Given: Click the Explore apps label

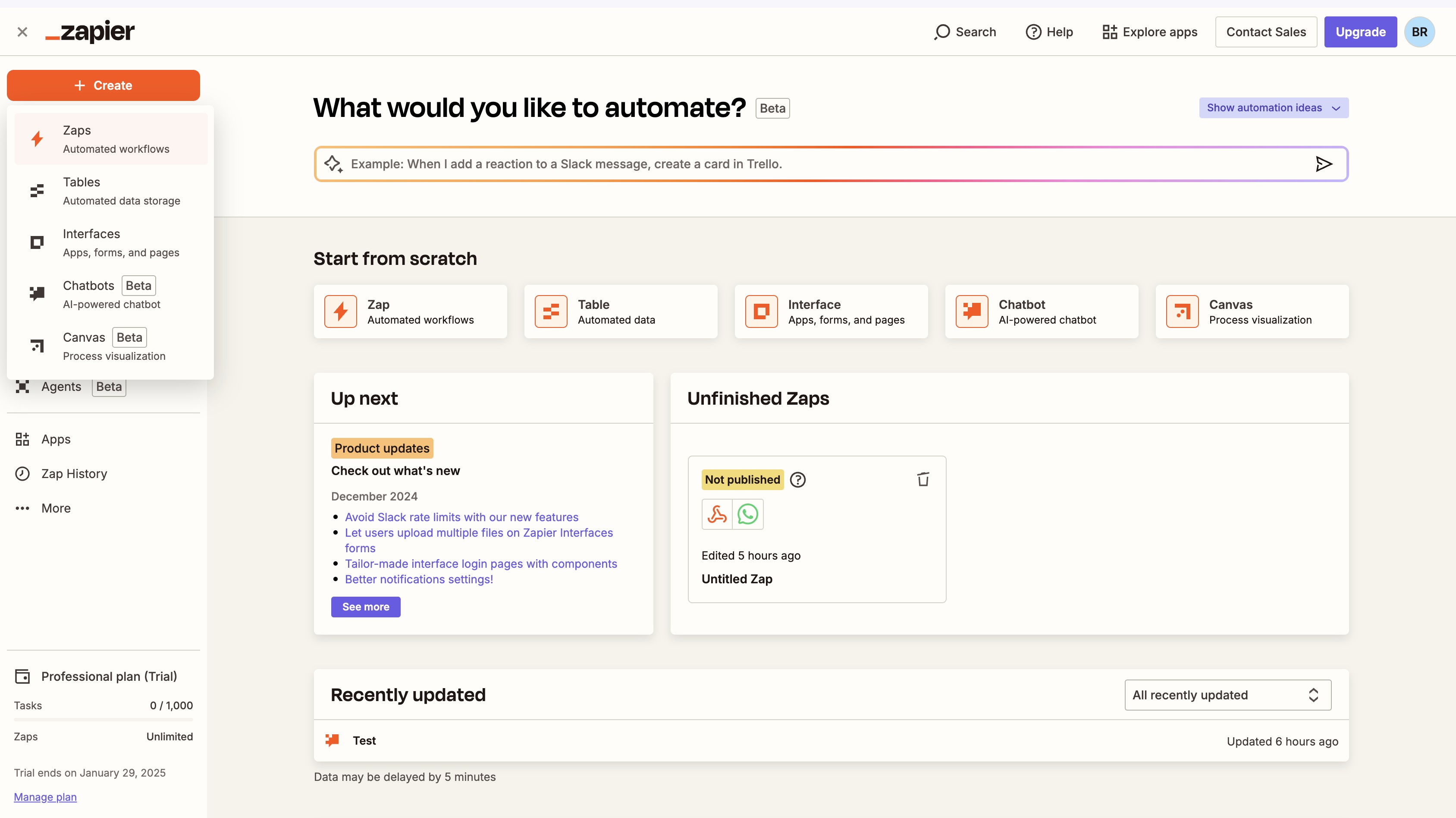Looking at the screenshot, I should (1160, 32).
